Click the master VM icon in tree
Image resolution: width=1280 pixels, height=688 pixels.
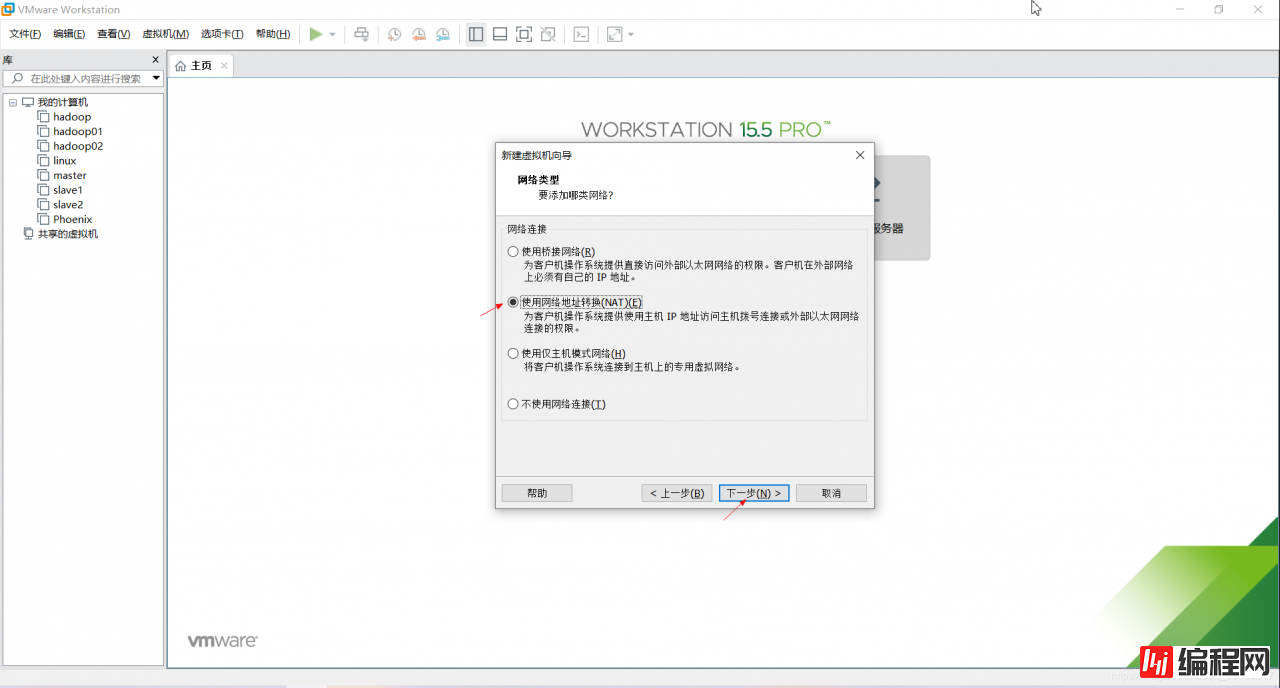(x=43, y=175)
